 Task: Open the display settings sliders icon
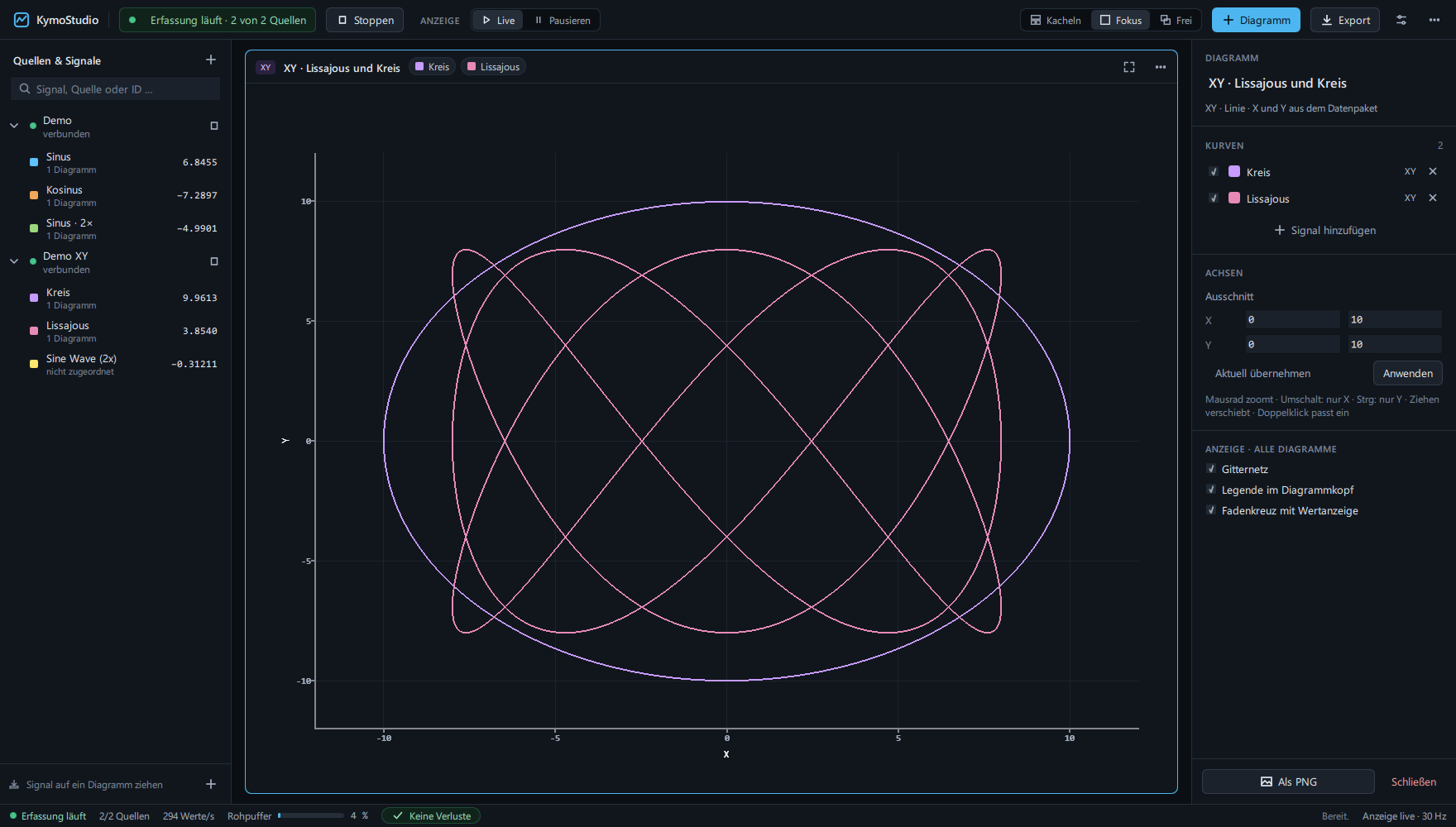click(1401, 20)
